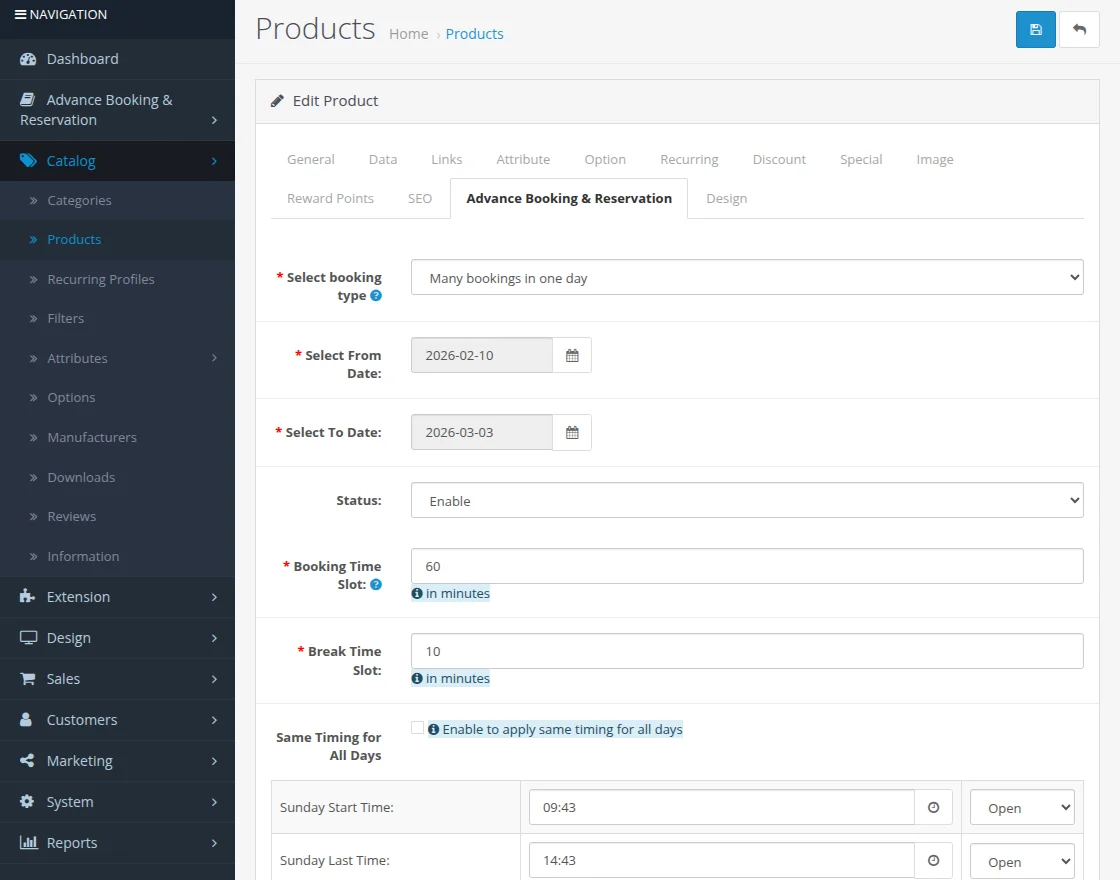Click the blue save floppy disk icon
Viewport: 1120px width, 880px height.
(x=1035, y=30)
